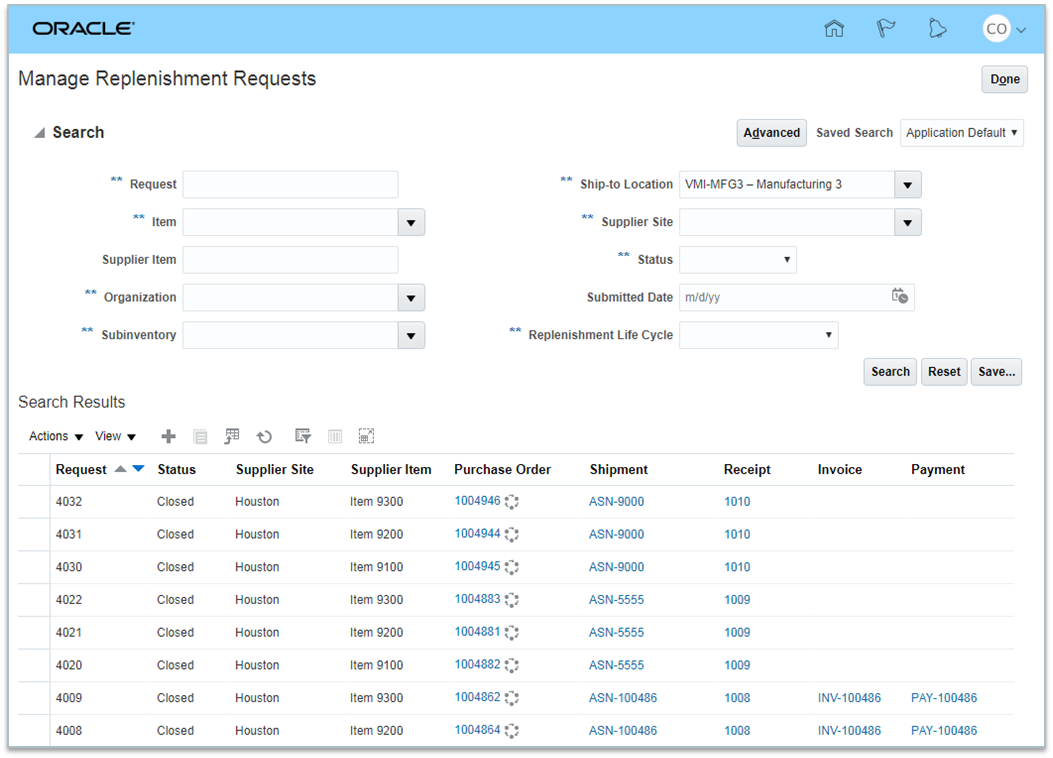This screenshot has height=758, width=1053.
Task: Sort Request column descending
Action: [x=139, y=469]
